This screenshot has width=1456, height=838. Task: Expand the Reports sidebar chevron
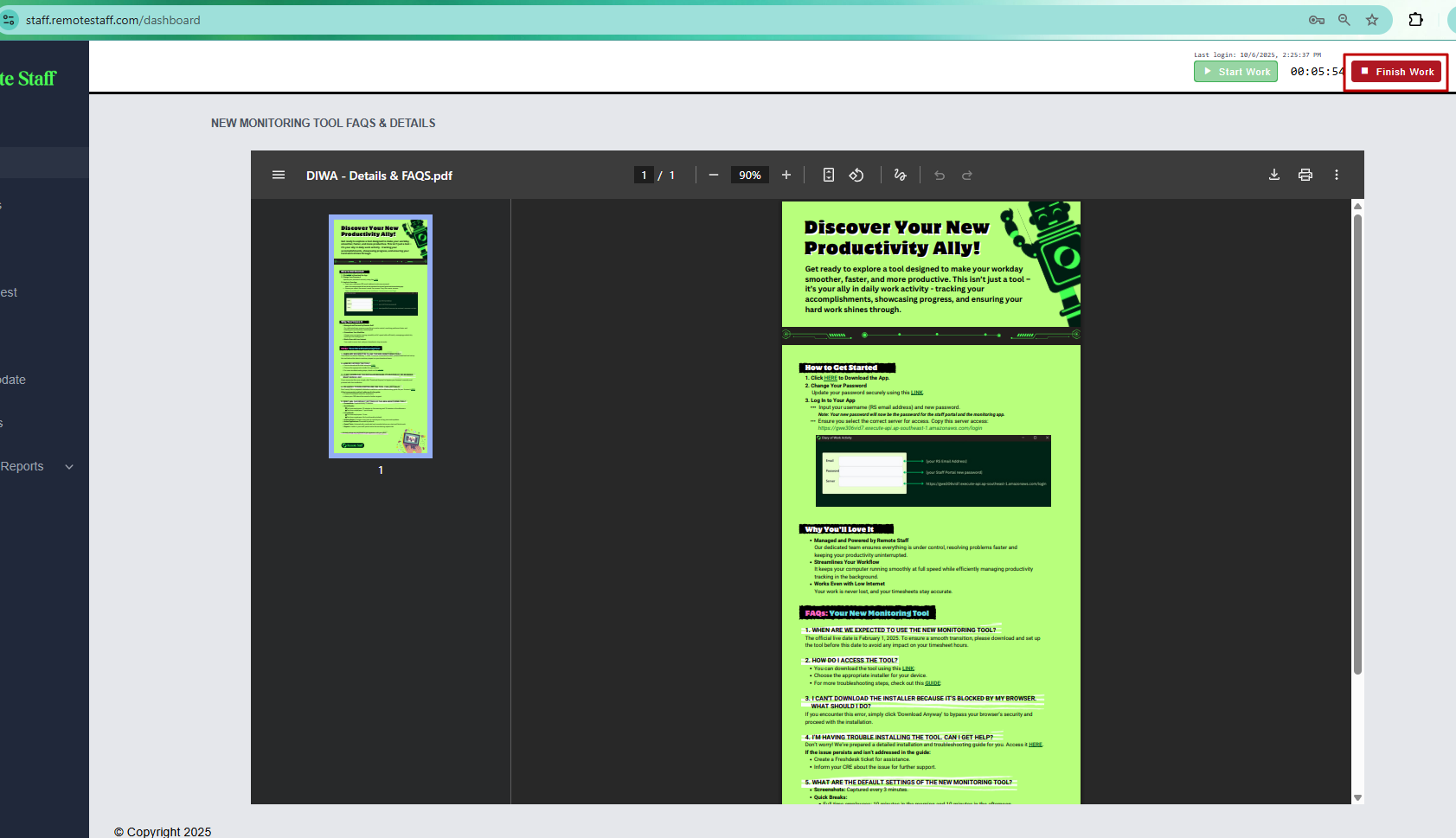[x=69, y=467]
